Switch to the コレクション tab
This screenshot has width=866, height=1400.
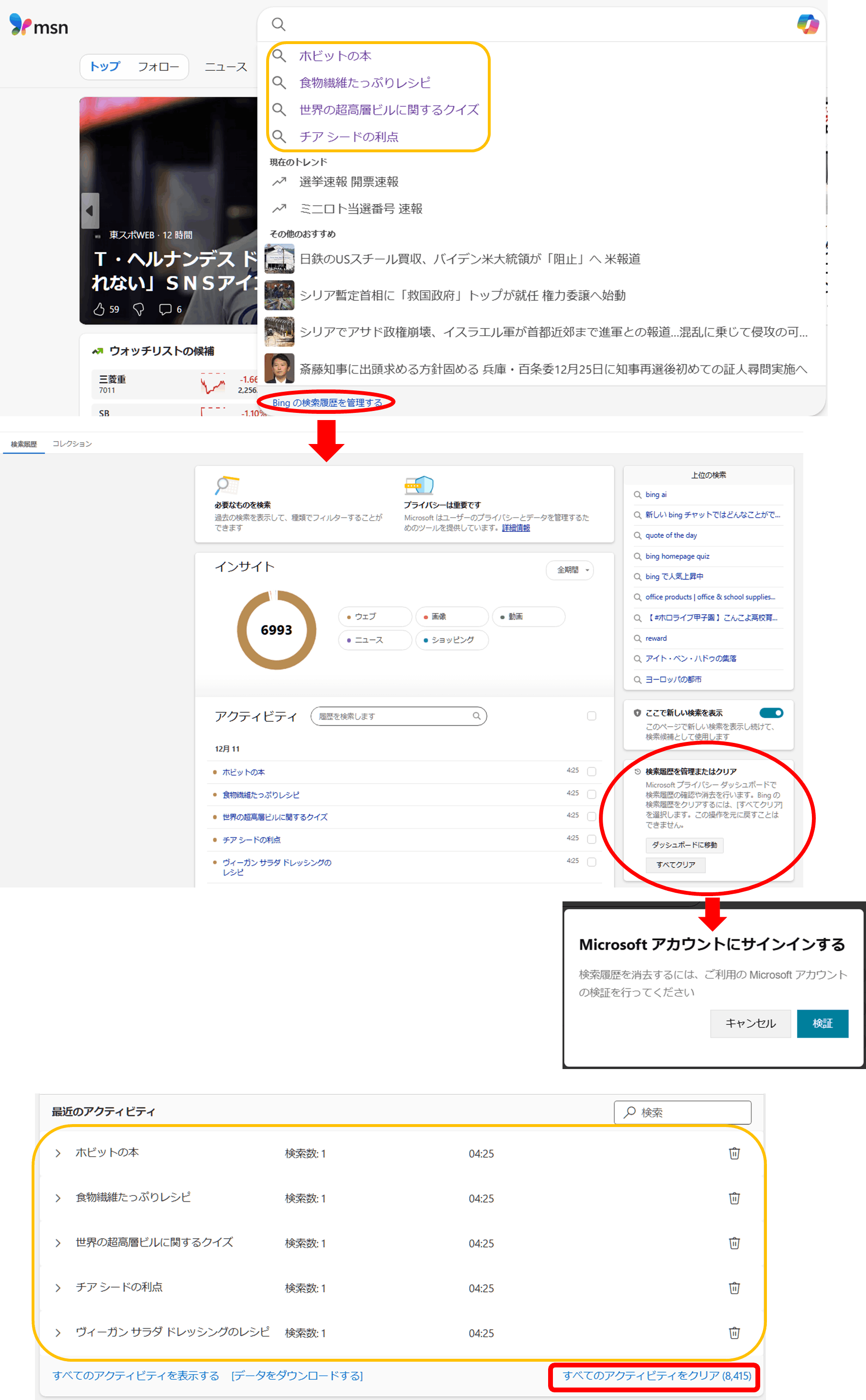click(x=72, y=443)
